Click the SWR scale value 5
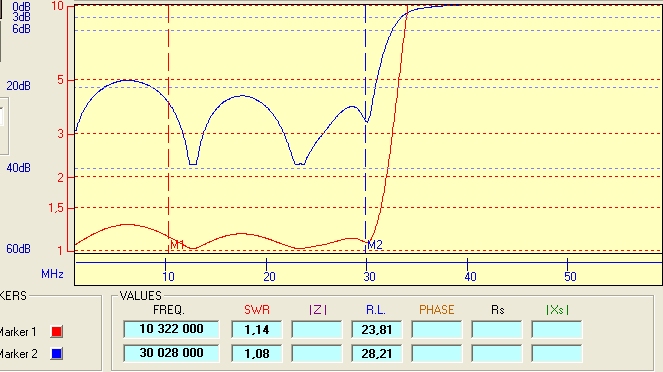Screen dimensions: 663x372 pyautogui.click(x=60, y=79)
